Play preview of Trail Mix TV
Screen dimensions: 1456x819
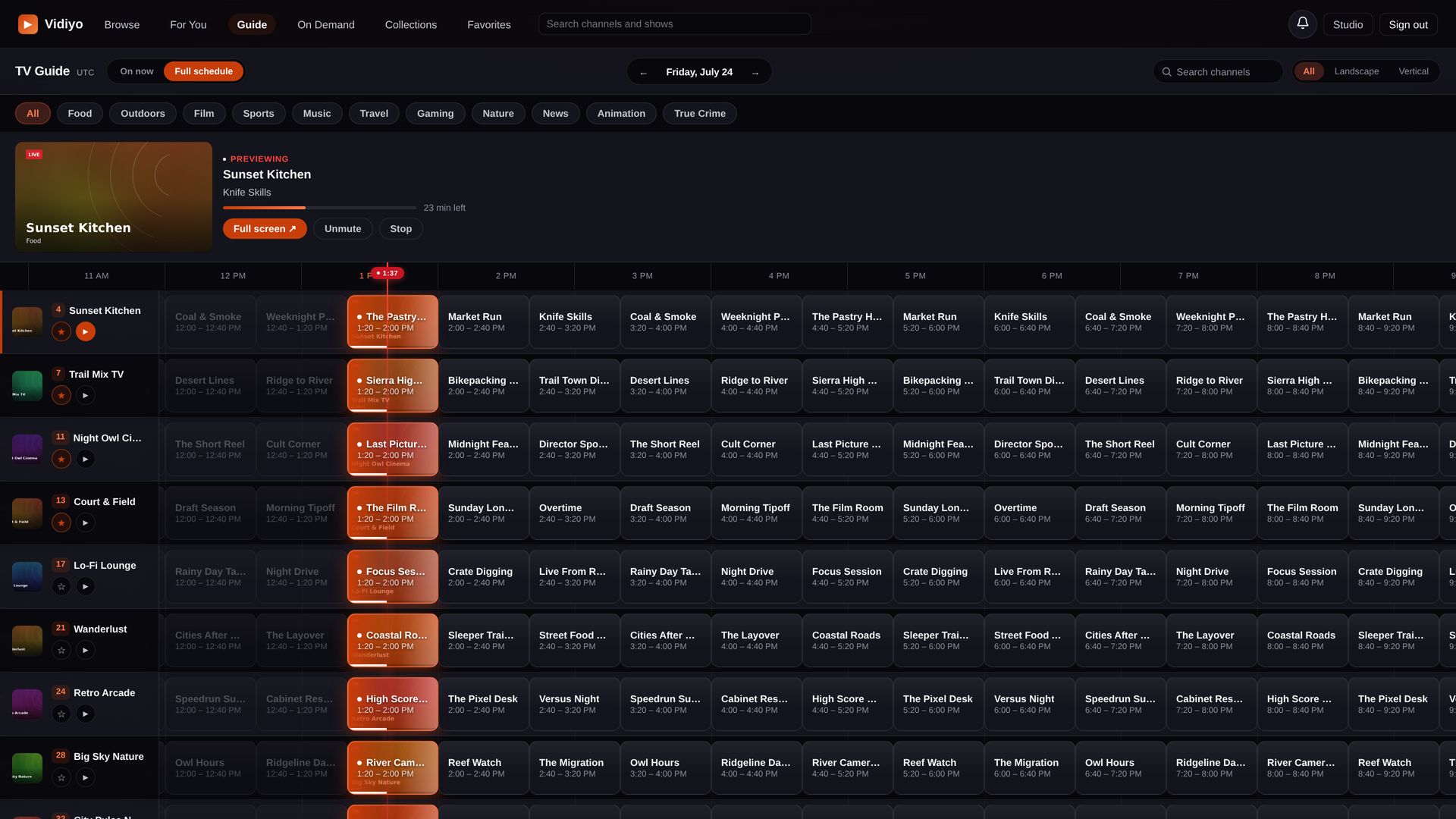click(86, 395)
